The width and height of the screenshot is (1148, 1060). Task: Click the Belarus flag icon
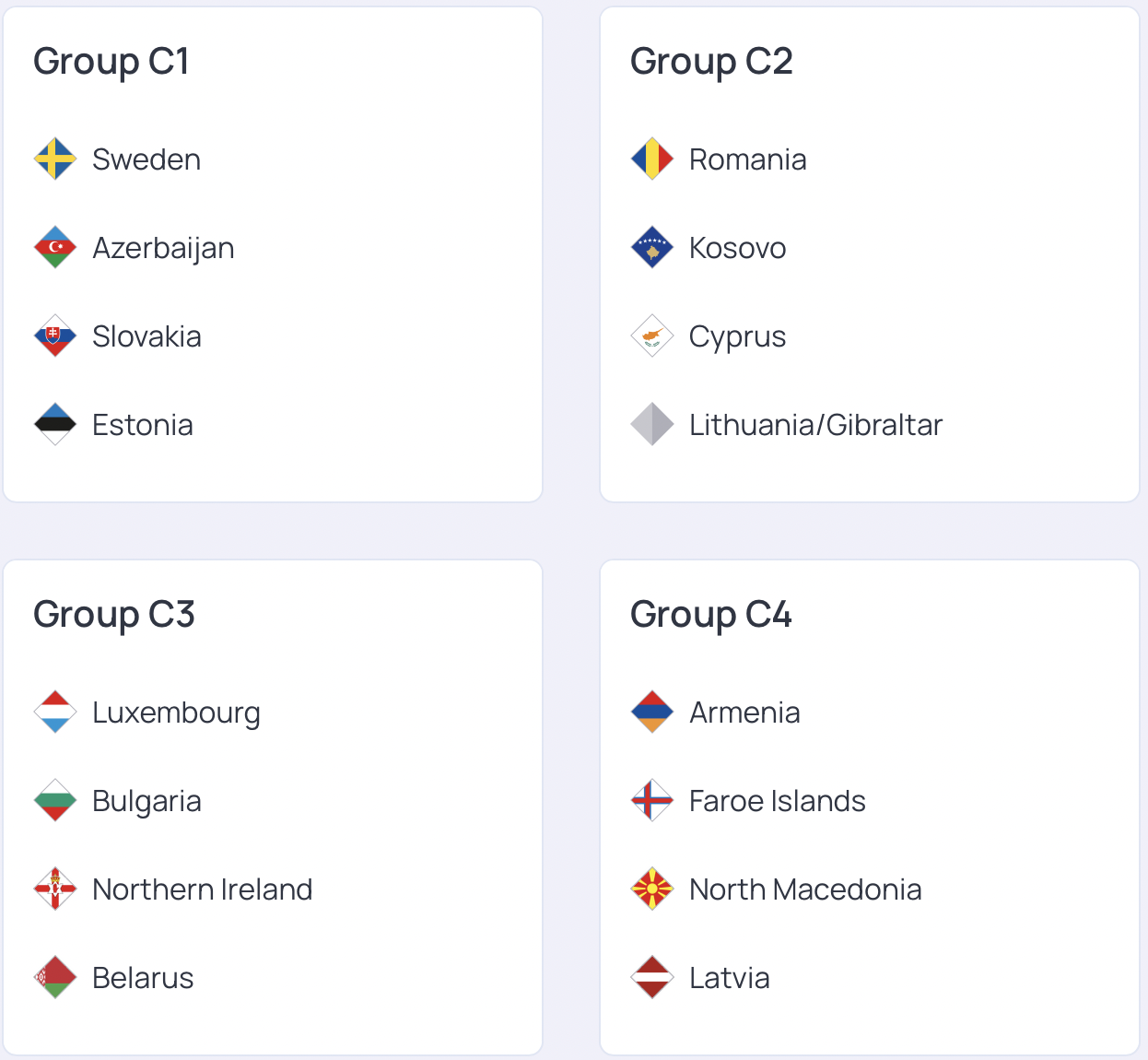click(55, 978)
